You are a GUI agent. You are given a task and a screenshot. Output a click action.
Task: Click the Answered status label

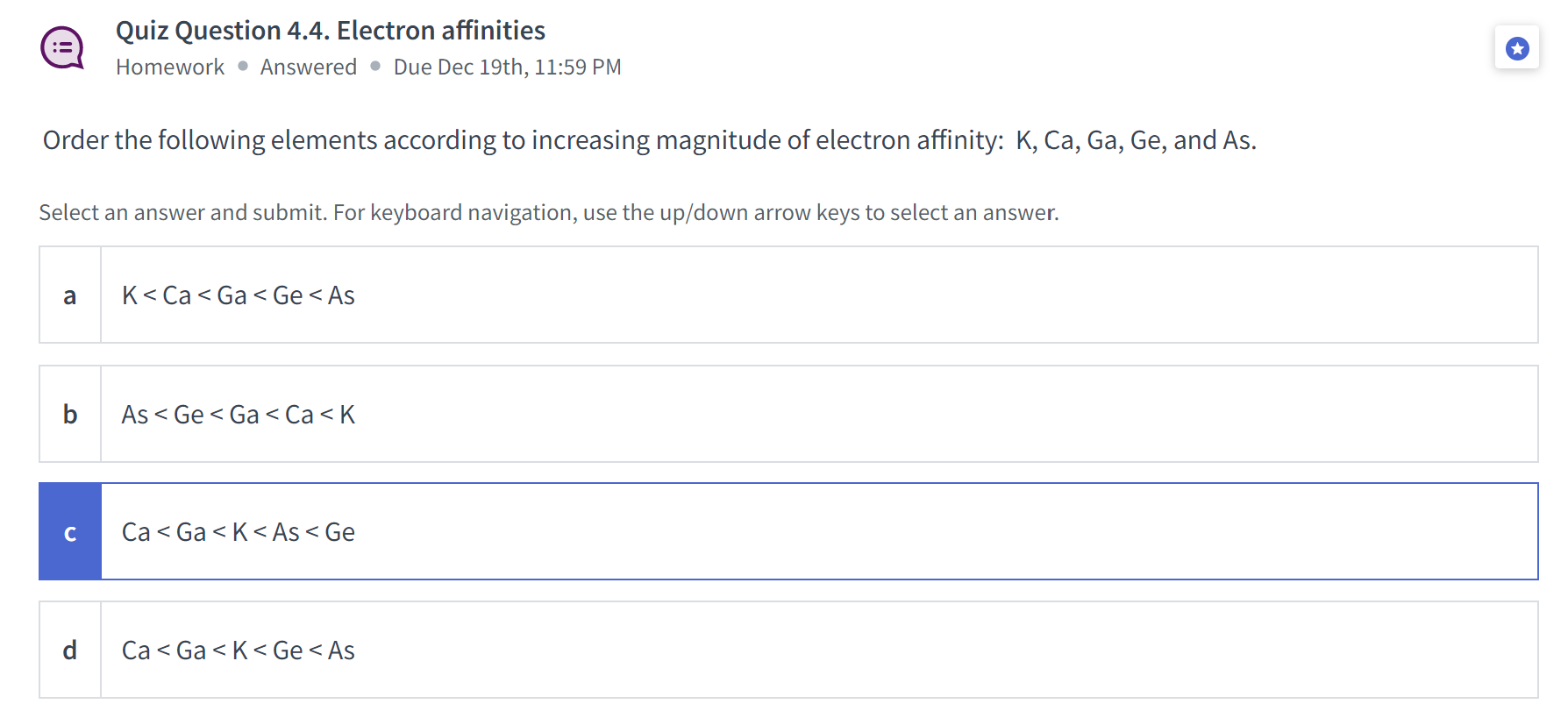308,67
